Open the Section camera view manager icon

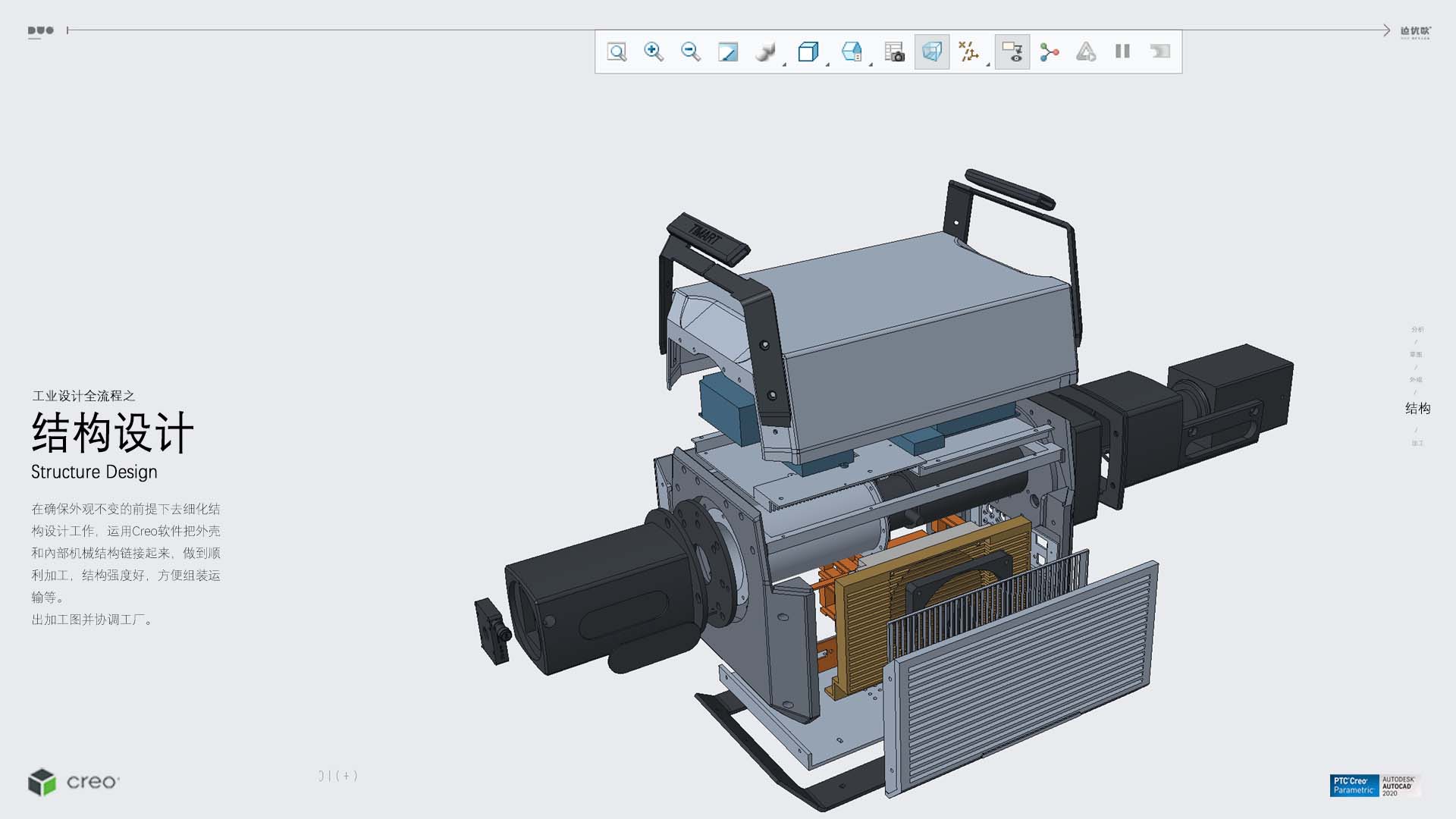894,52
